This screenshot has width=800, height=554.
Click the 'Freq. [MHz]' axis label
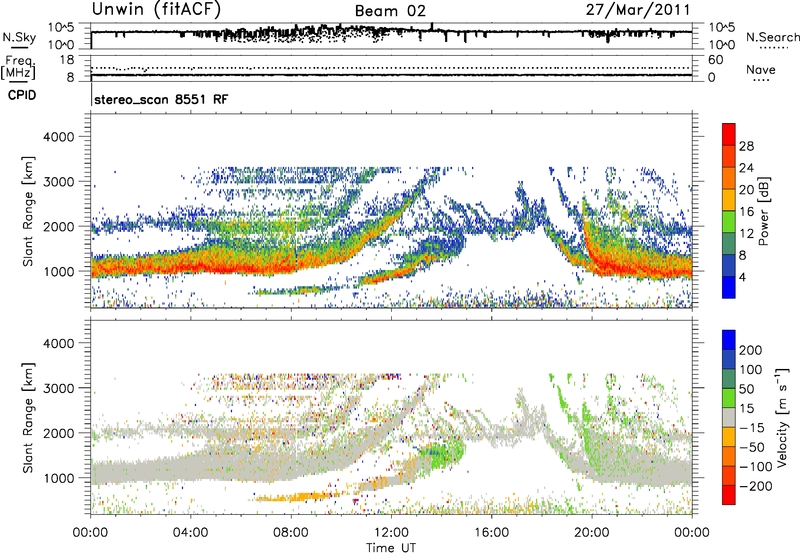[x=18, y=67]
